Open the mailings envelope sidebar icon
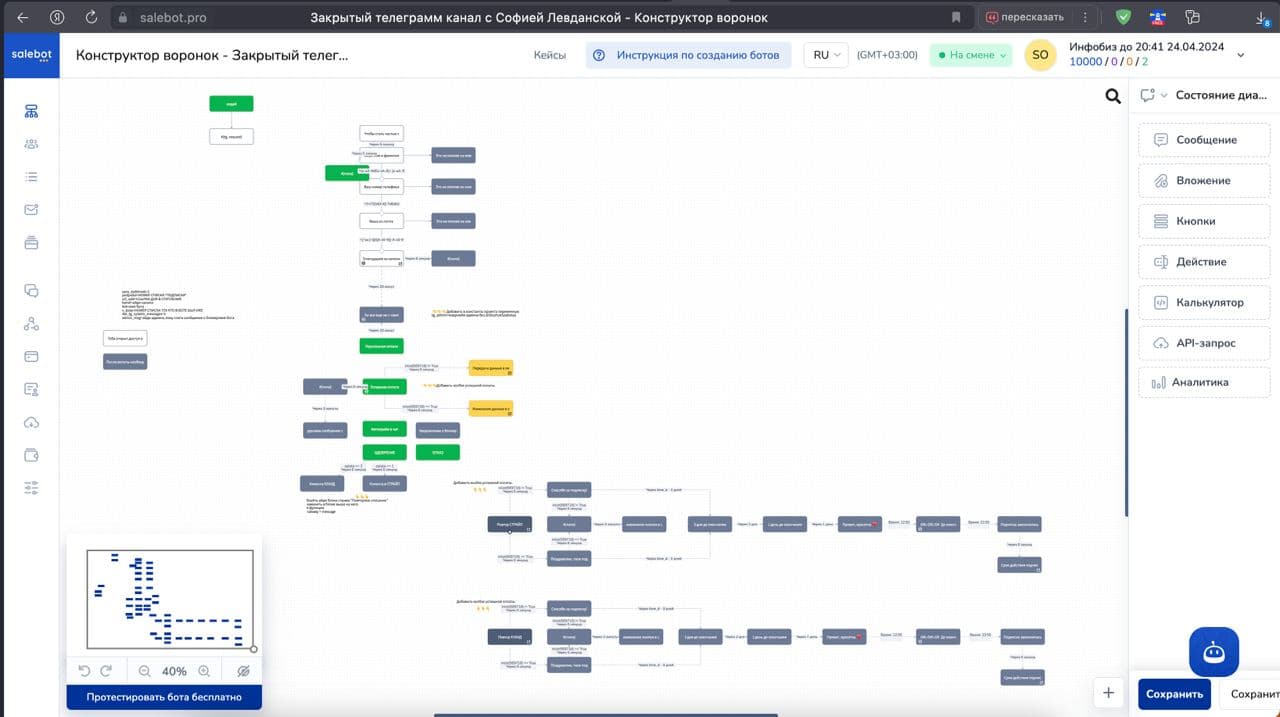 point(31,209)
